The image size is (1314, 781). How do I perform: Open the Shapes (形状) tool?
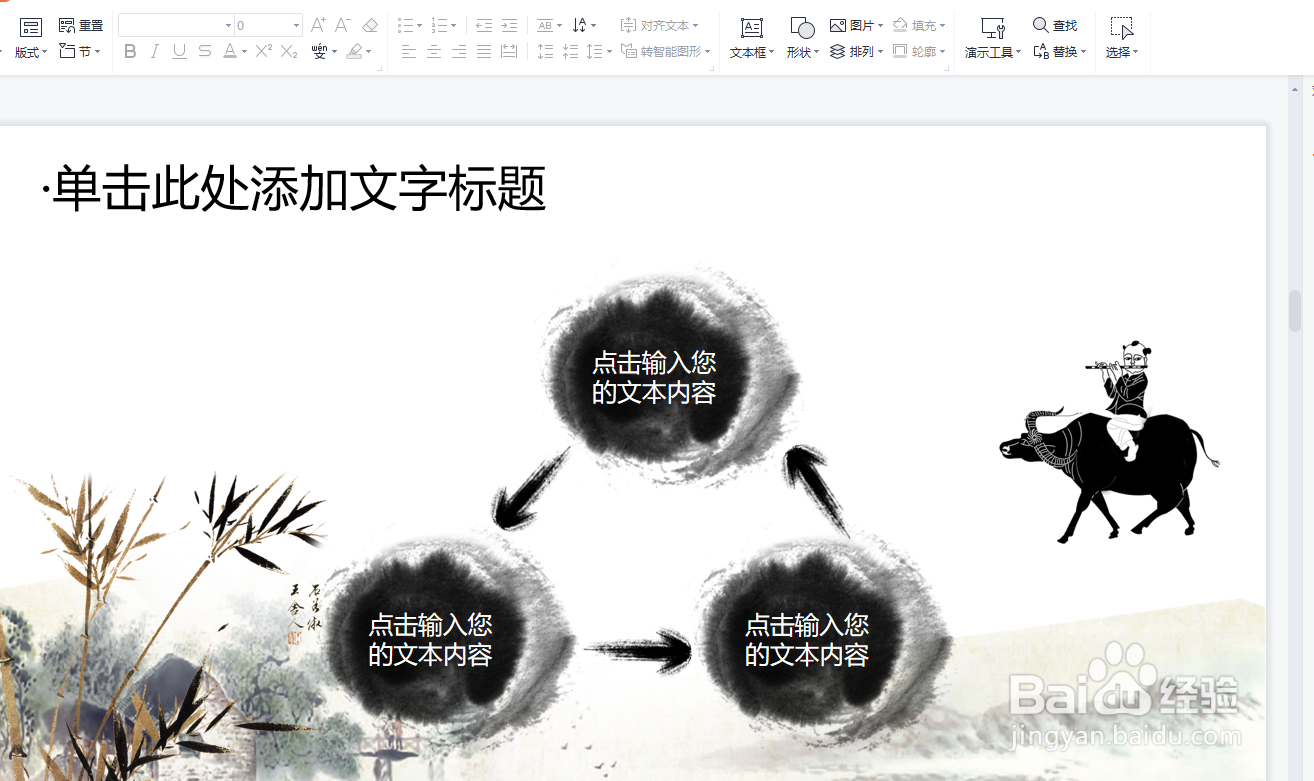click(x=801, y=38)
